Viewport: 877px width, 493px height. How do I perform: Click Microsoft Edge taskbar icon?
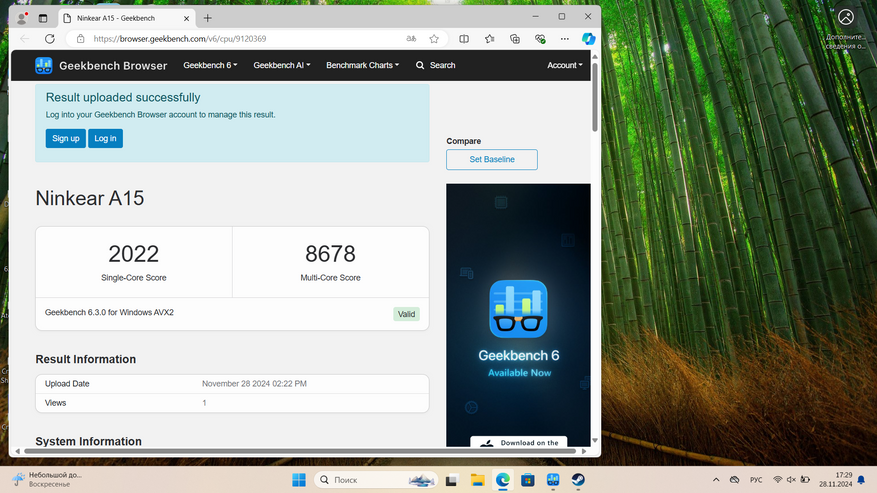[502, 480]
